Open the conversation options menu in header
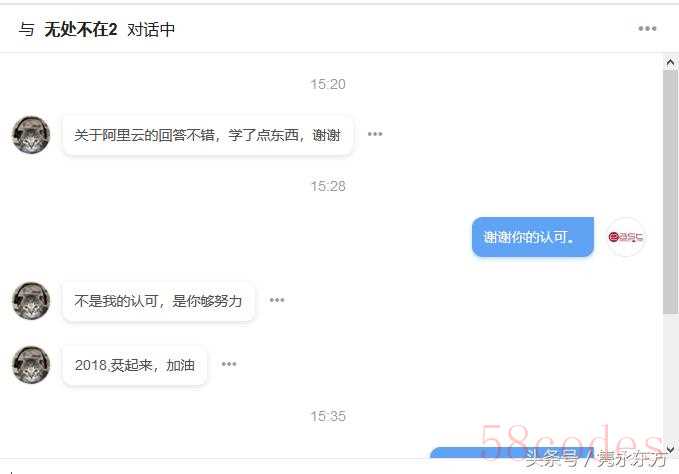The image size is (679, 474). click(647, 29)
